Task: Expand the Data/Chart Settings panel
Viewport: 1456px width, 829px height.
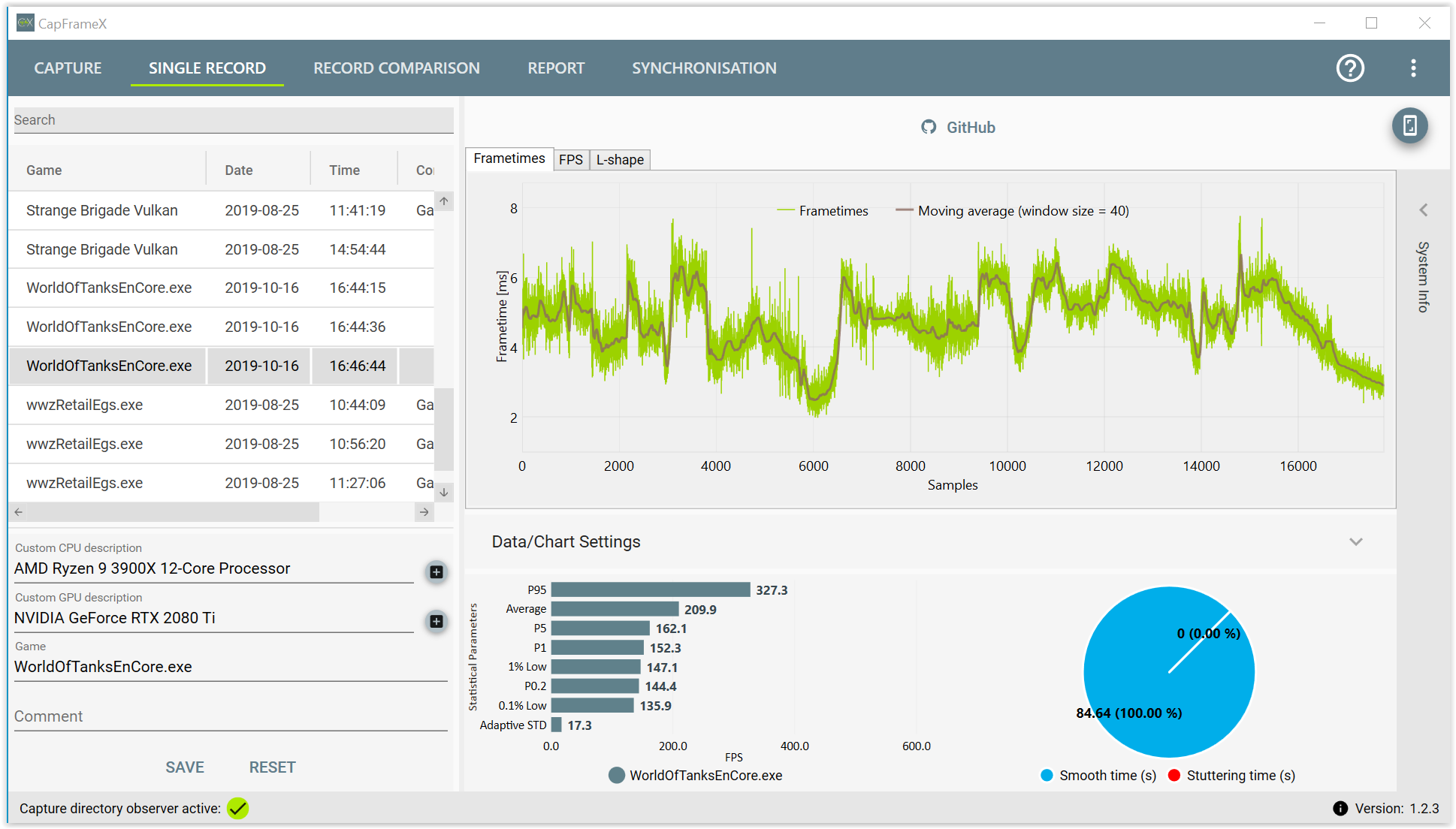Action: point(1355,542)
